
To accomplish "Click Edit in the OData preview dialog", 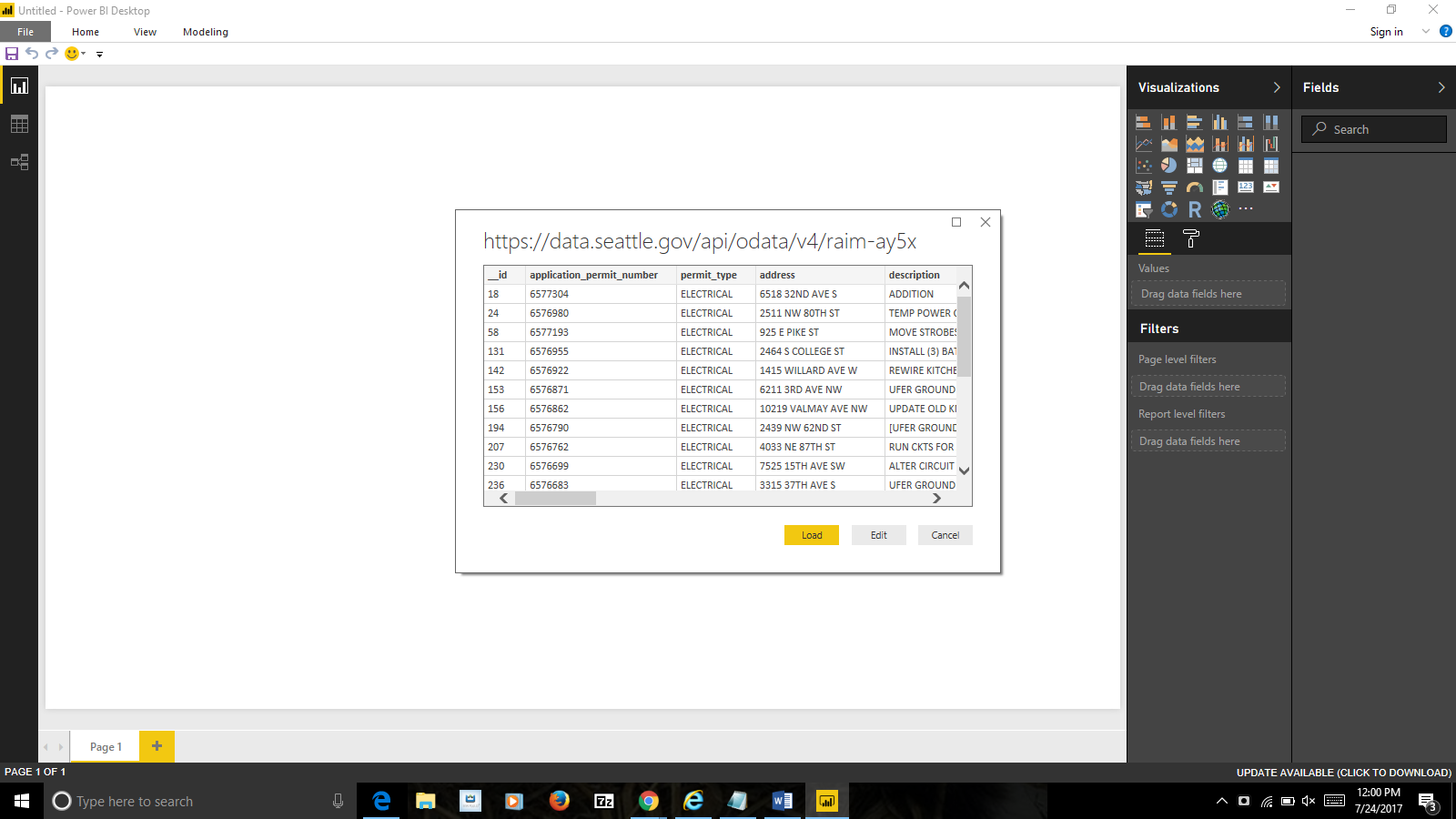I will (879, 535).
